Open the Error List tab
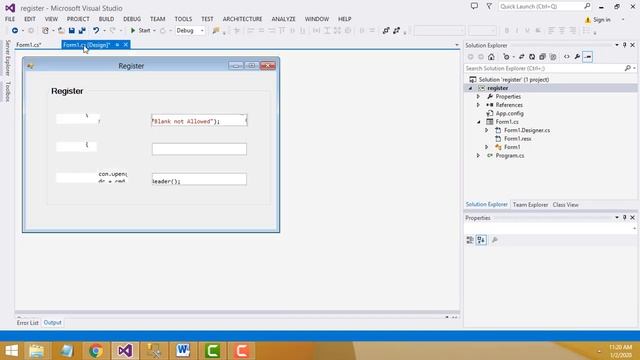Screen dimensions: 640x360 (x=27, y=323)
